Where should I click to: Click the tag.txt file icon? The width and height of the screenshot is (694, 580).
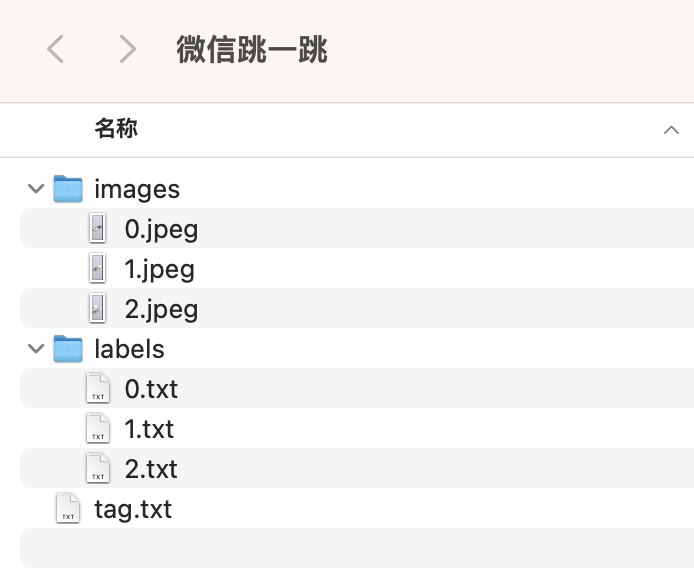[68, 509]
